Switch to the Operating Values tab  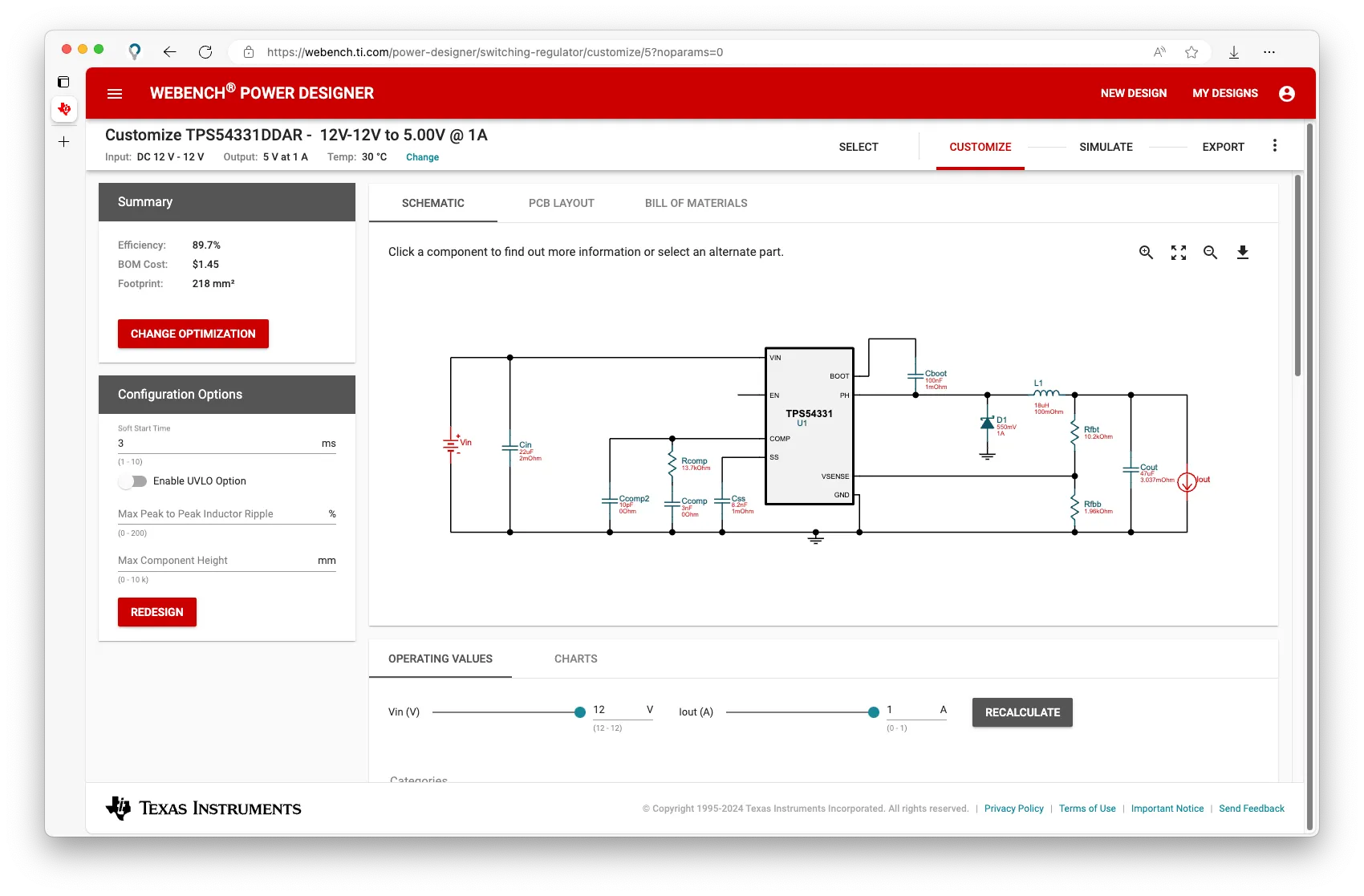point(440,659)
